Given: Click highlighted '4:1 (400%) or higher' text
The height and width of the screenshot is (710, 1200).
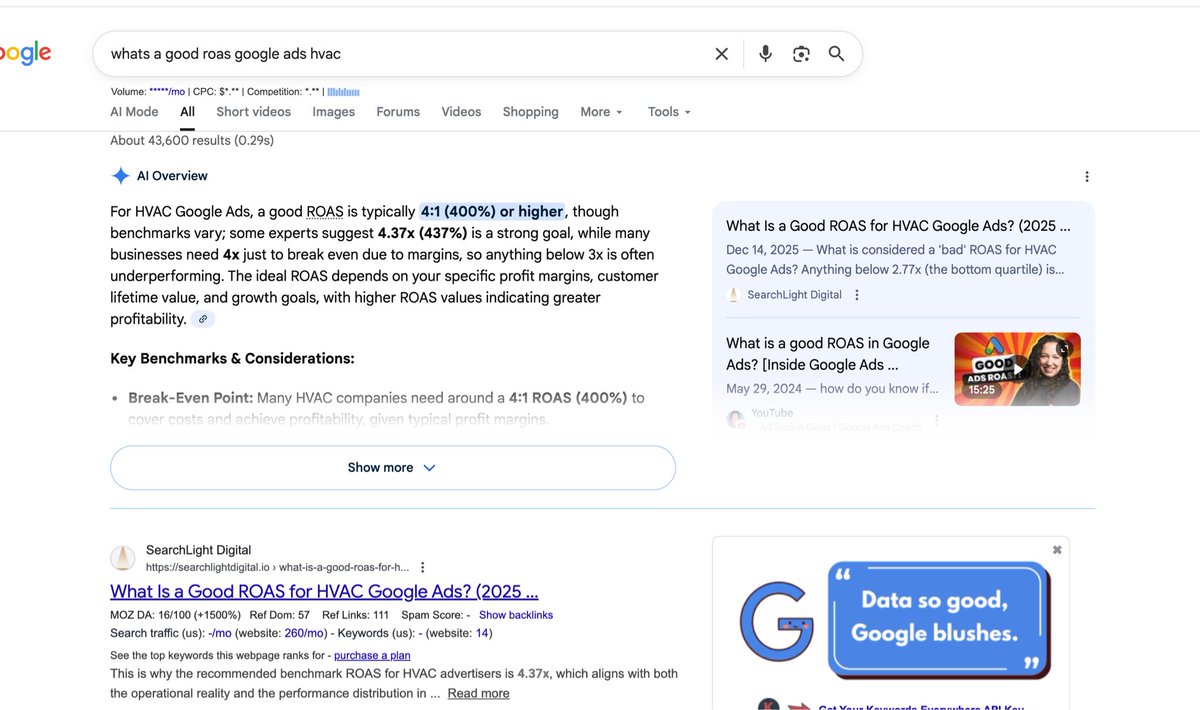Looking at the screenshot, I should [492, 212].
